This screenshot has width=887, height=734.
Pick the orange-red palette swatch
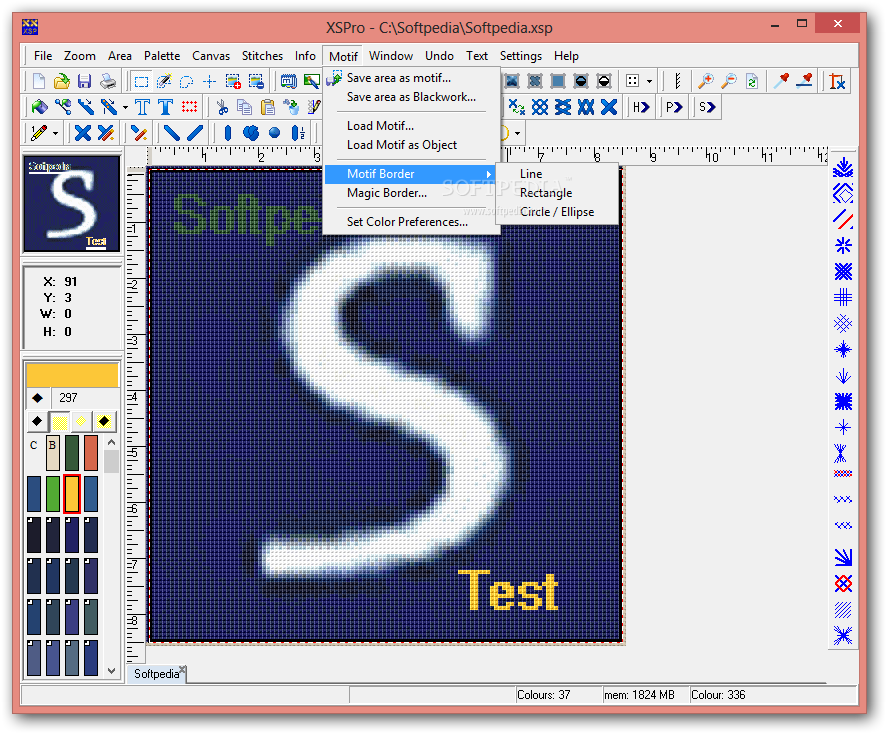(x=91, y=452)
